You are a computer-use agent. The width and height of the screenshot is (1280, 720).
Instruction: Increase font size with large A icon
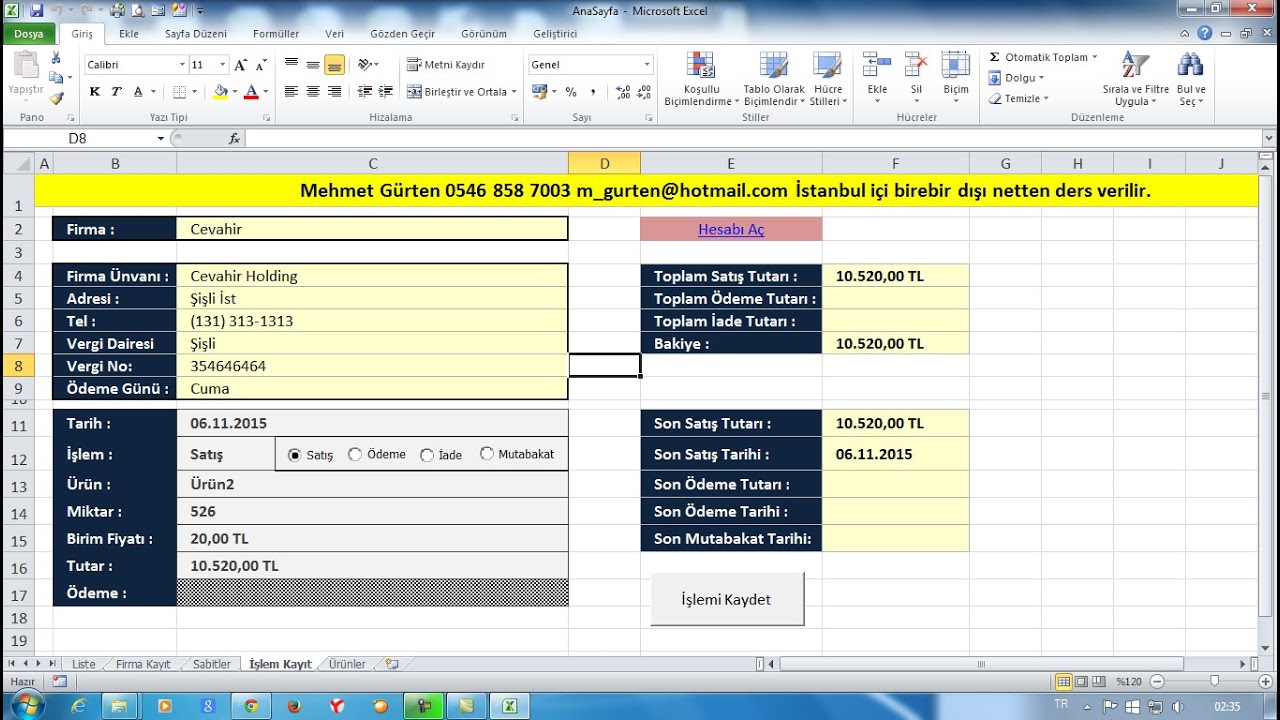(x=240, y=64)
